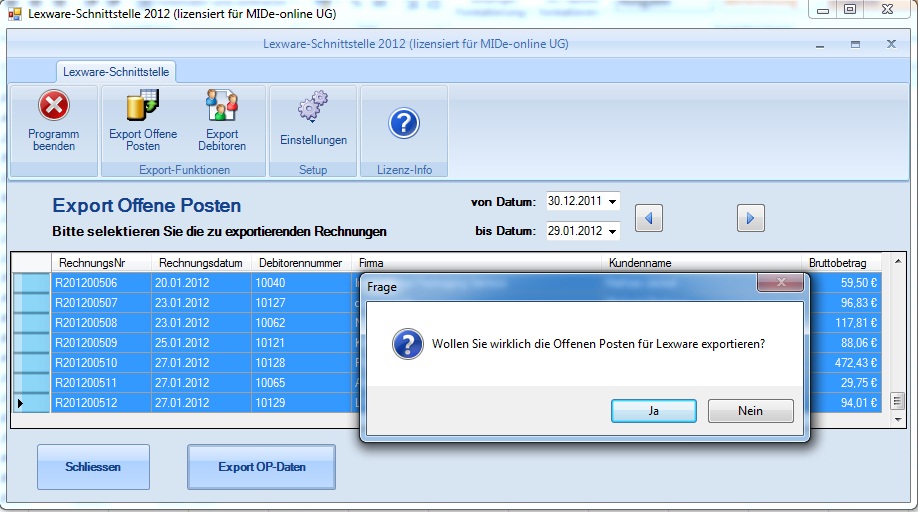Image resolution: width=918 pixels, height=512 pixels.
Task: Open the bis Datum dropdown
Action: [x=612, y=231]
